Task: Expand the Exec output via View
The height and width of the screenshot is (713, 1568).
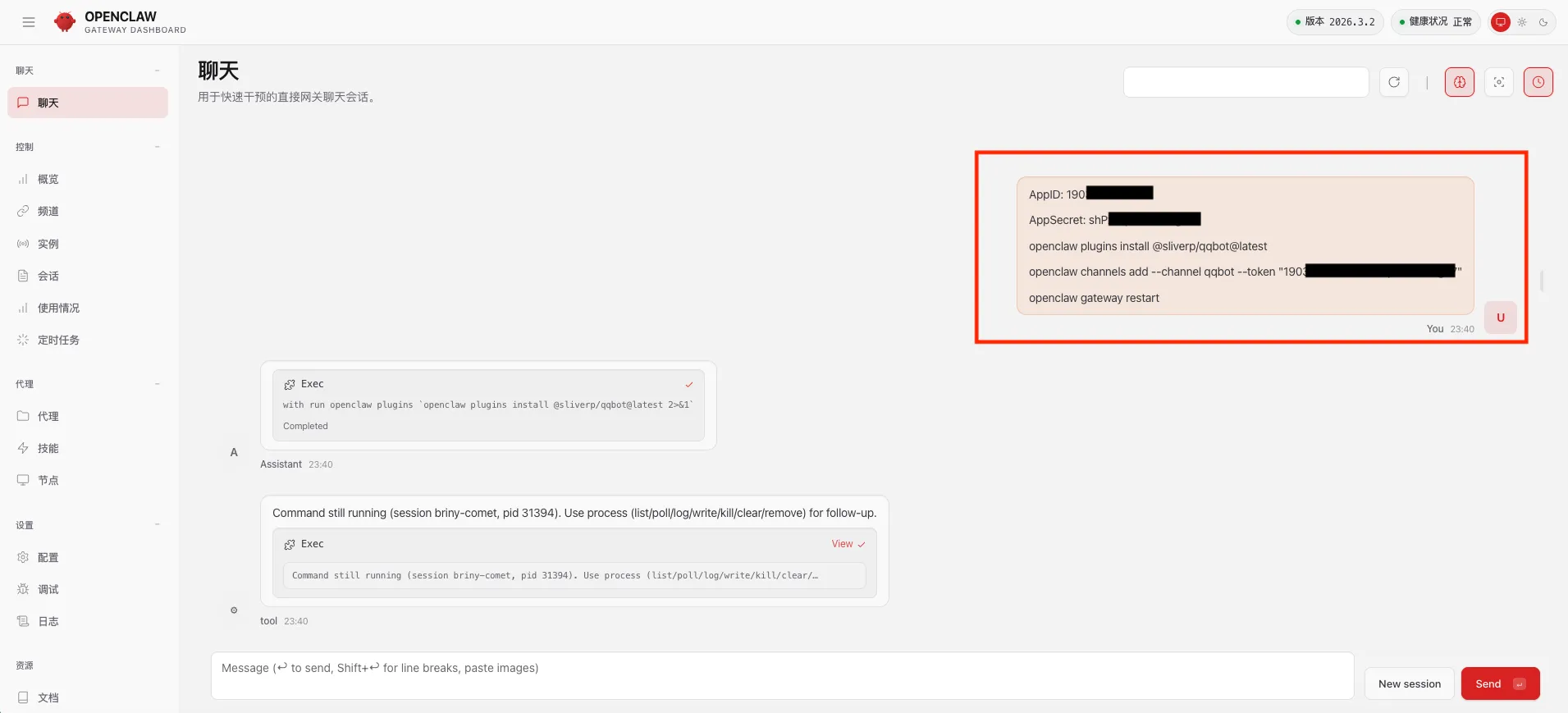Action: pyautogui.click(x=848, y=544)
